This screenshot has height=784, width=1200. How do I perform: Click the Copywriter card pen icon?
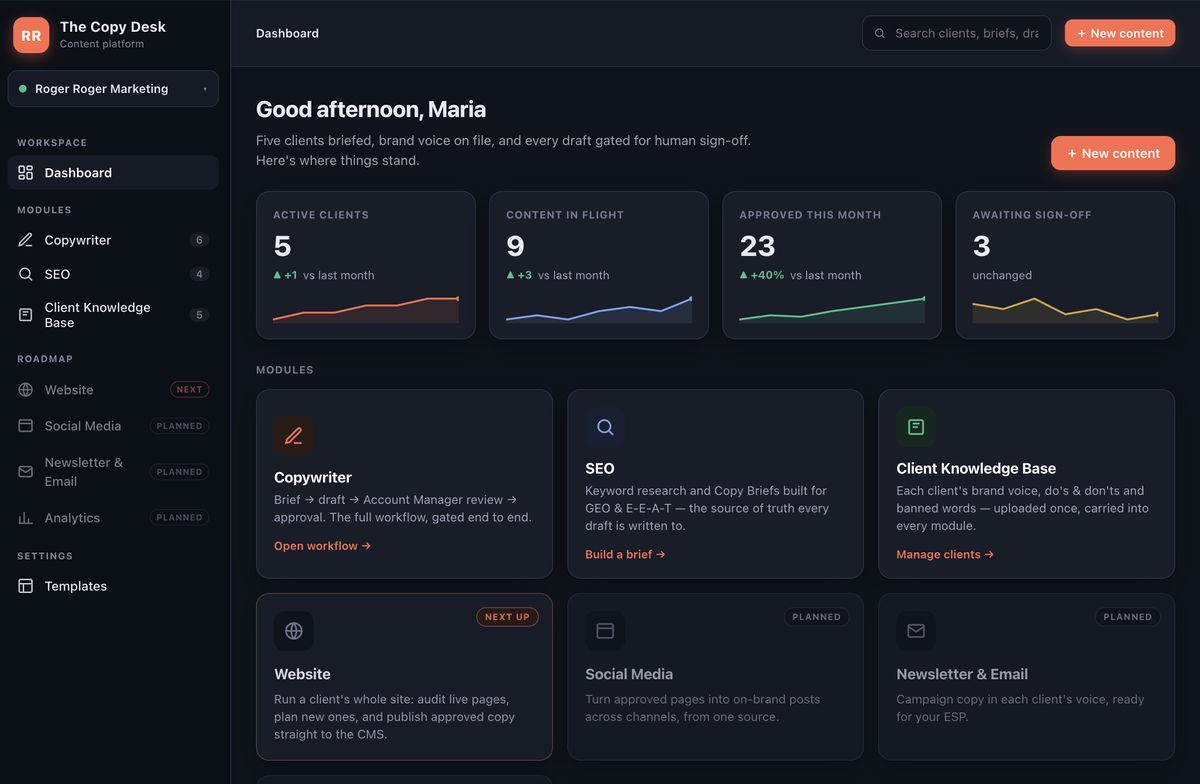(x=294, y=436)
